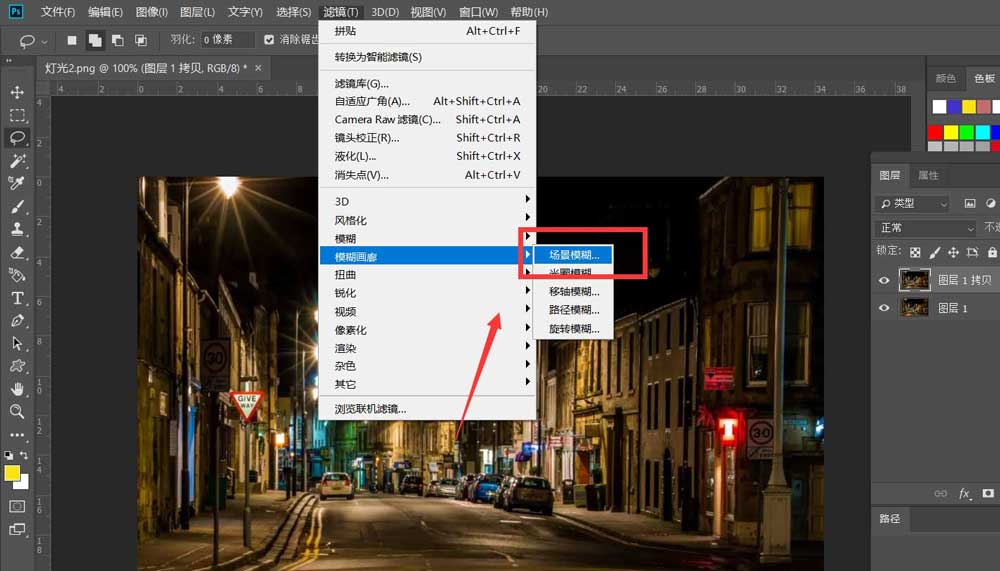This screenshot has height=571, width=1000.
Task: Click the Change Screen Mode icon
Action: pos(17,530)
